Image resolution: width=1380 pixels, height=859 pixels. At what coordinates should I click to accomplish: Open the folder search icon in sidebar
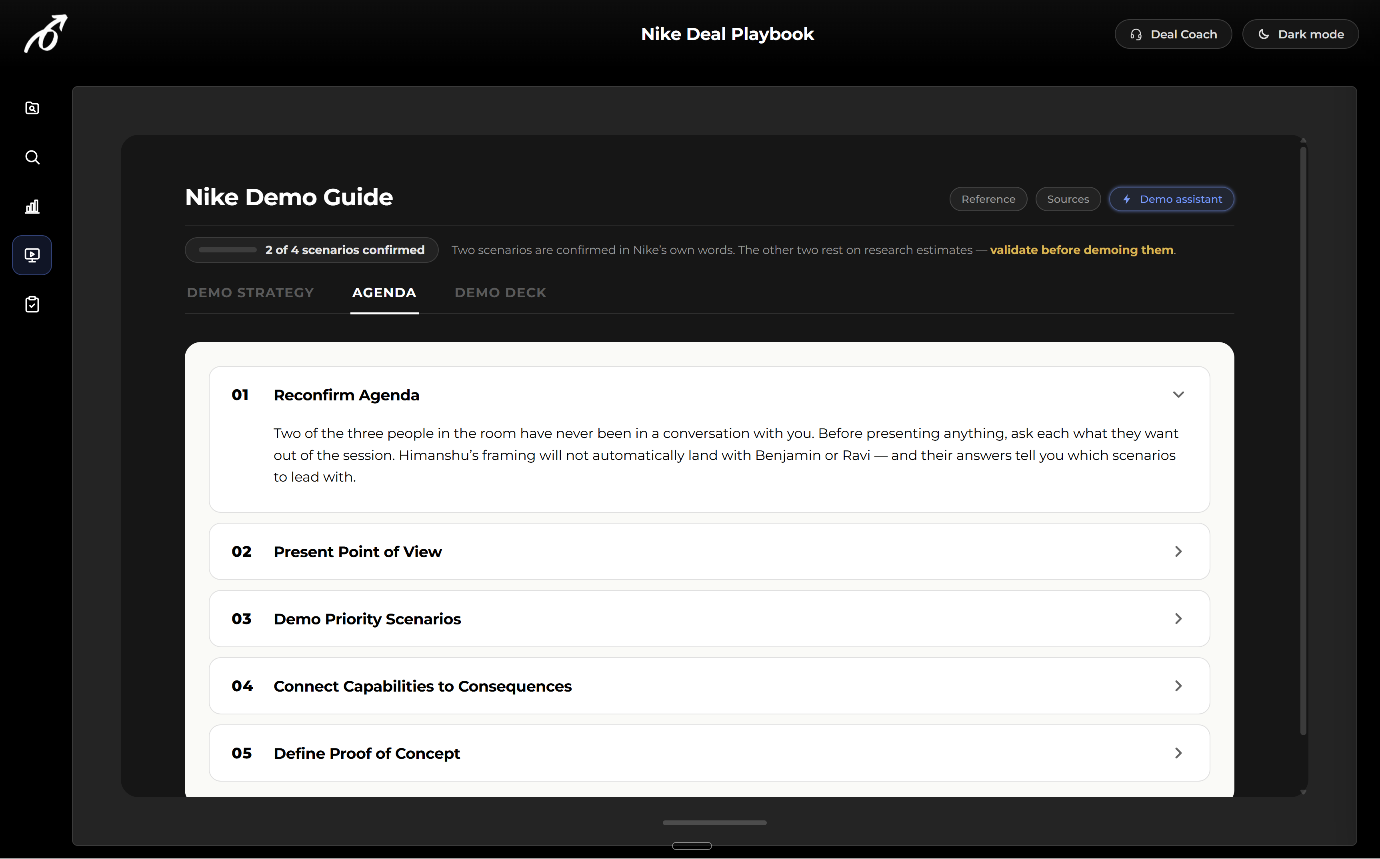[x=32, y=108]
